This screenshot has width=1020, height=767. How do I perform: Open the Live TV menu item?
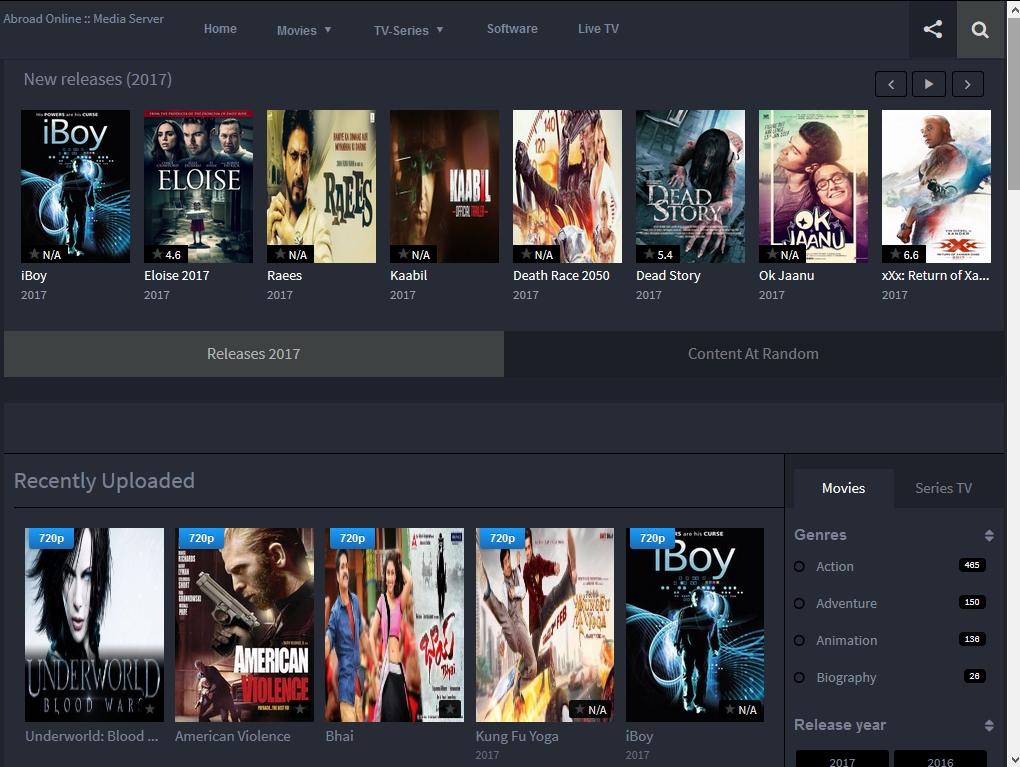pos(598,29)
